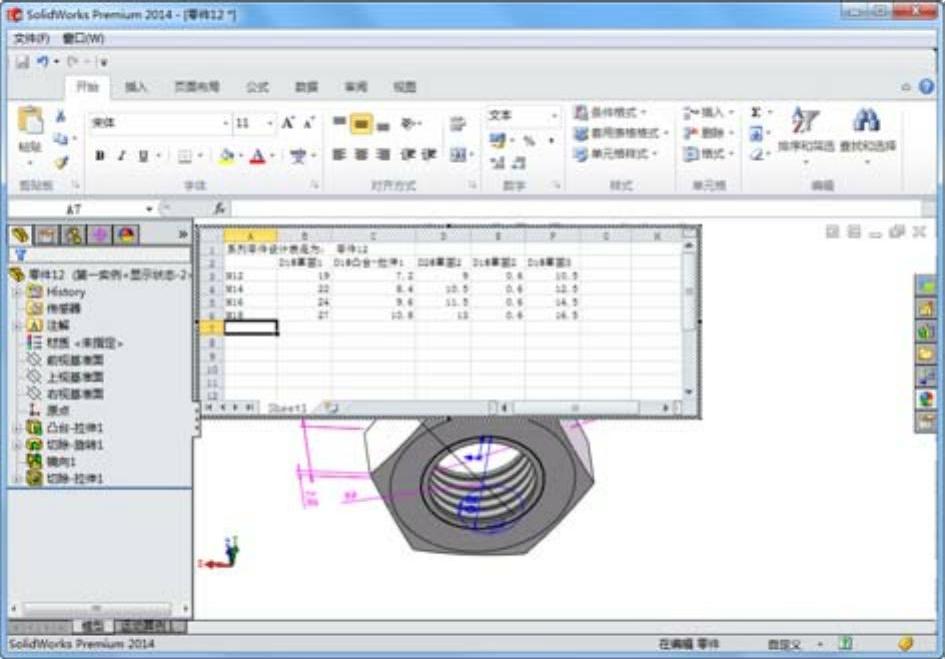Open DisplayManager tab

(x=126, y=235)
